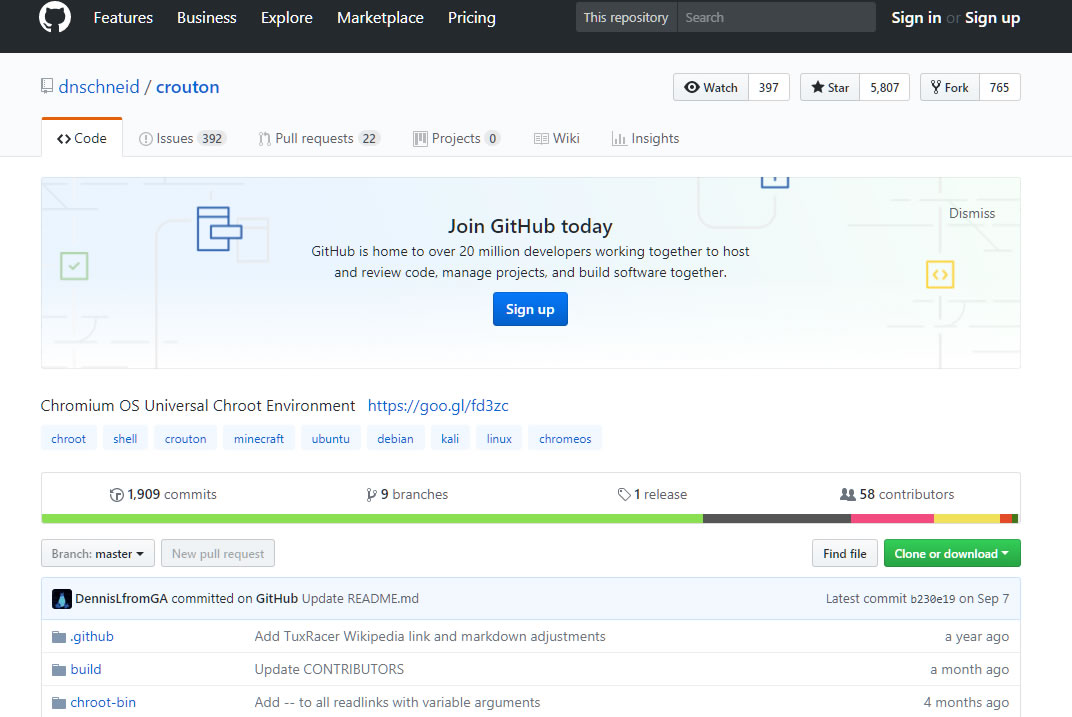Image resolution: width=1072 pixels, height=717 pixels.
Task: View the 5,807 stargazers count
Action: point(885,87)
